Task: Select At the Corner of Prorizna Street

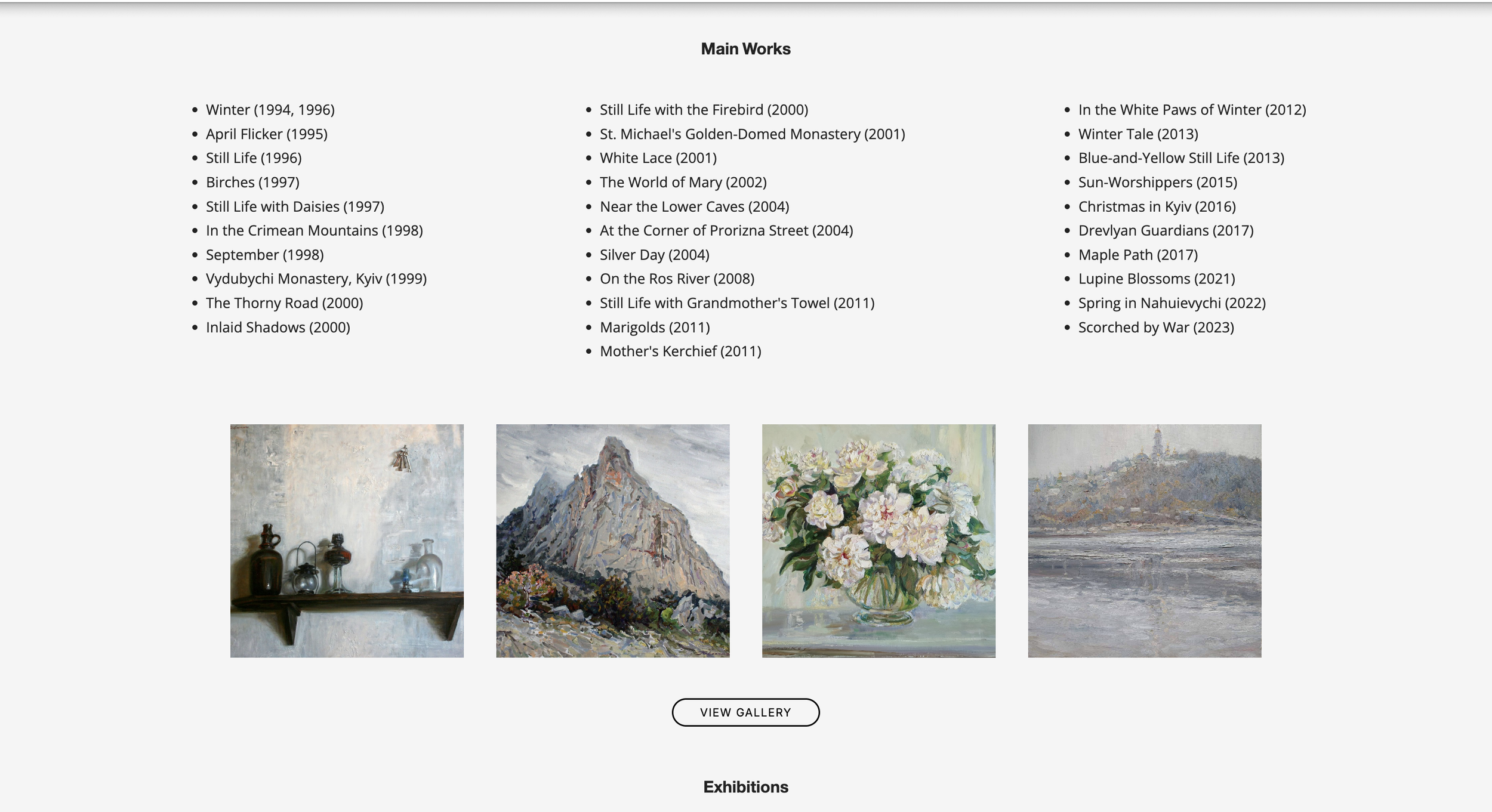Action: point(726,231)
